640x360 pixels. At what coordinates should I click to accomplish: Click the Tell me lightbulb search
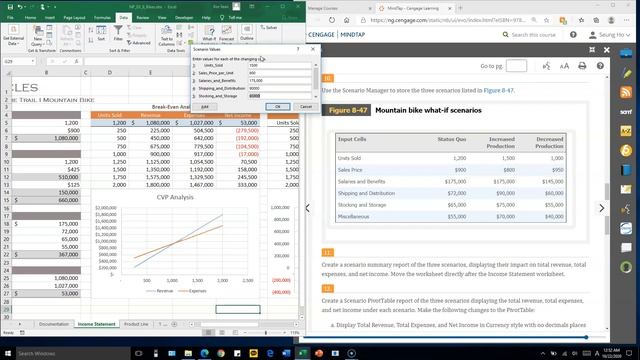(x=231, y=18)
